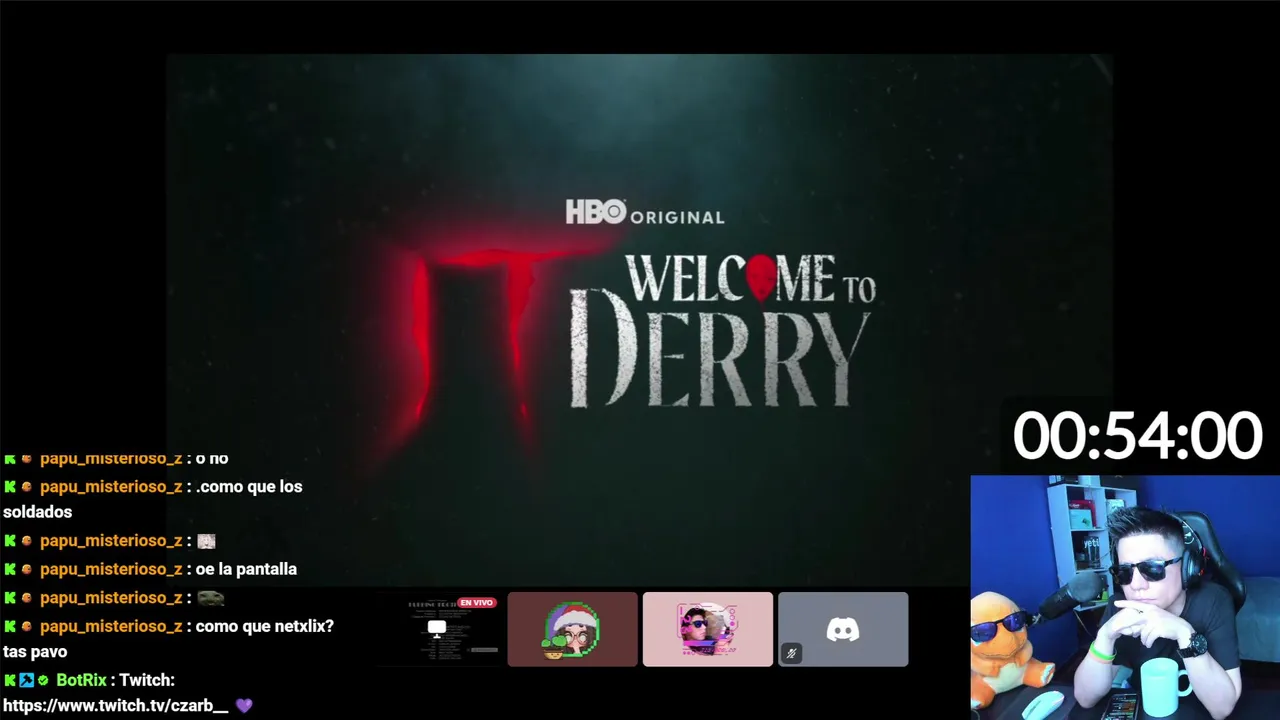Click the purple heart emoji after the Twitch link
Screen dimensions: 1280x720
click(x=244, y=705)
